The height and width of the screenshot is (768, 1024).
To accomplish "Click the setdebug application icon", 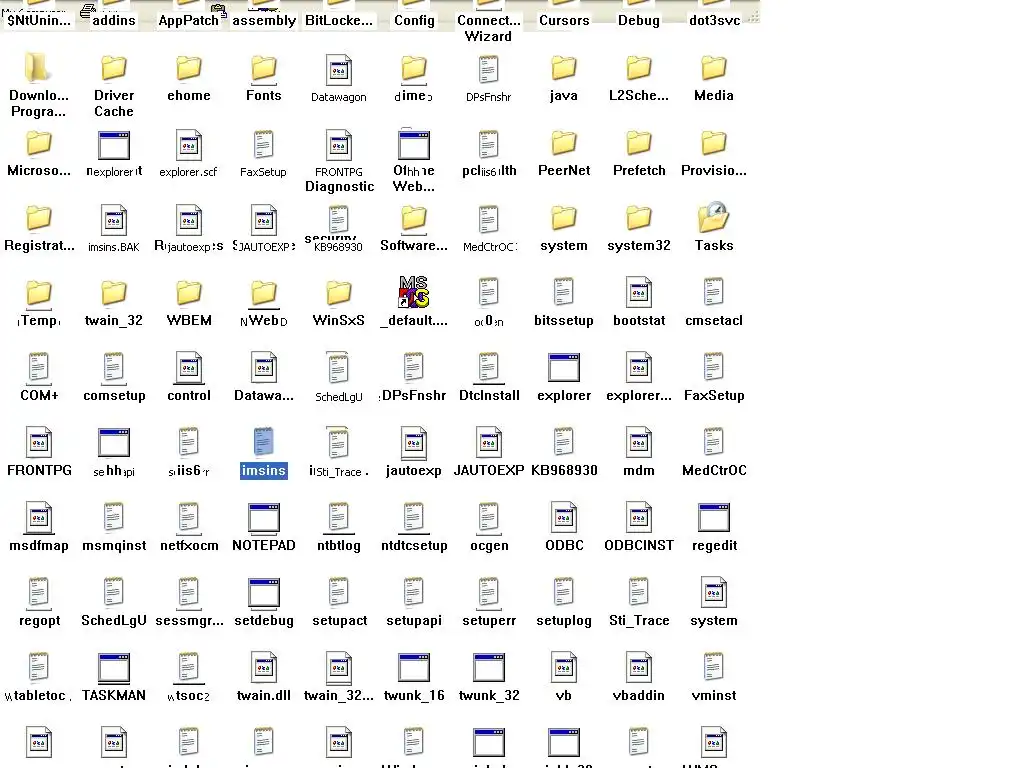I will click(264, 593).
